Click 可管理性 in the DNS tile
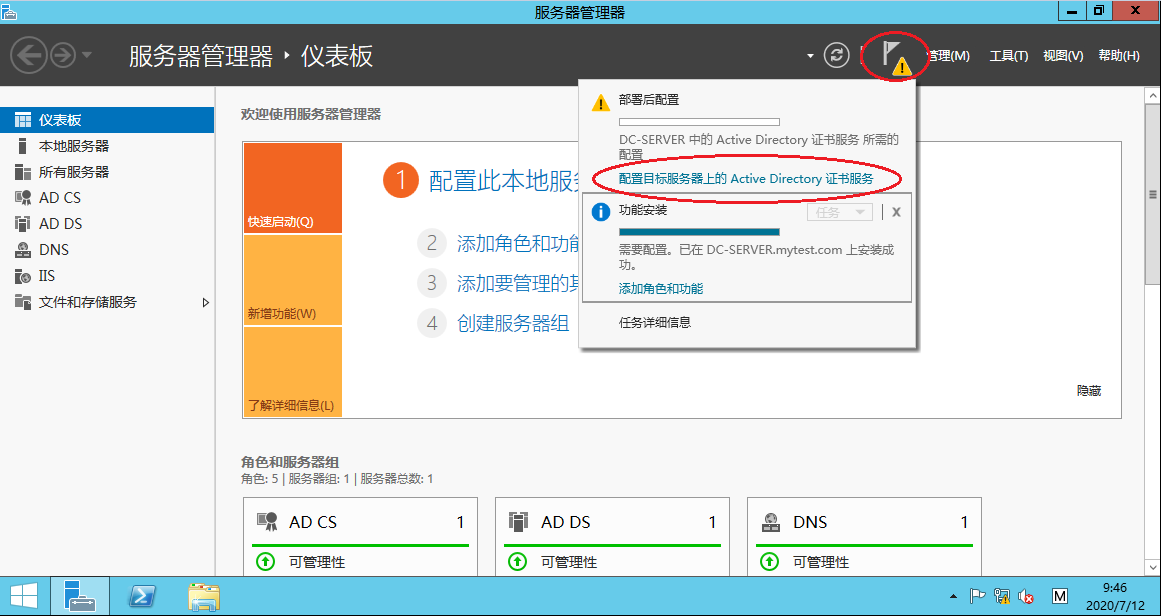The width and height of the screenshot is (1161, 616). pos(821,562)
